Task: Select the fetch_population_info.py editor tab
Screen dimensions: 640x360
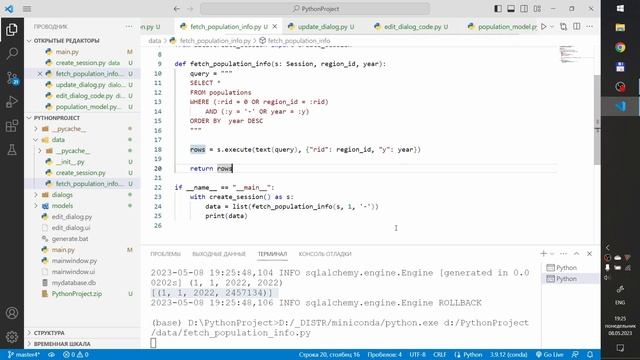Action: [x=225, y=27]
